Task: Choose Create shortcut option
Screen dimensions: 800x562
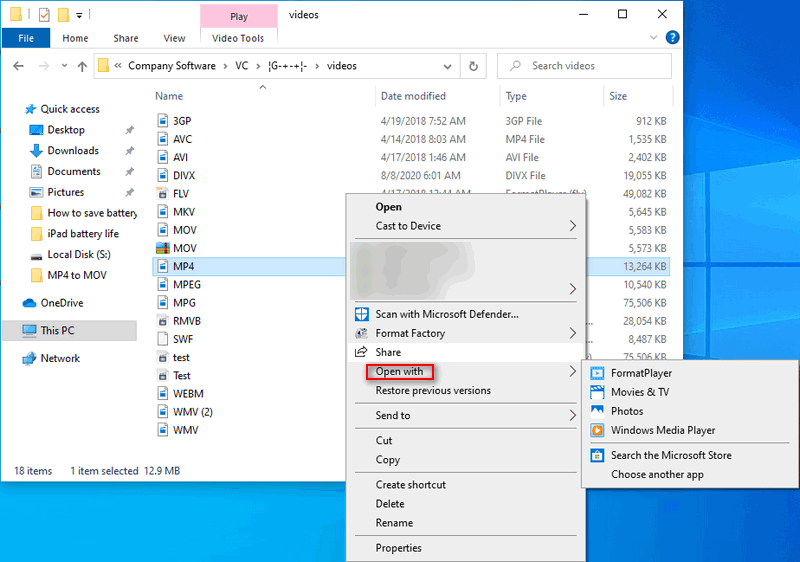Action: (x=410, y=484)
